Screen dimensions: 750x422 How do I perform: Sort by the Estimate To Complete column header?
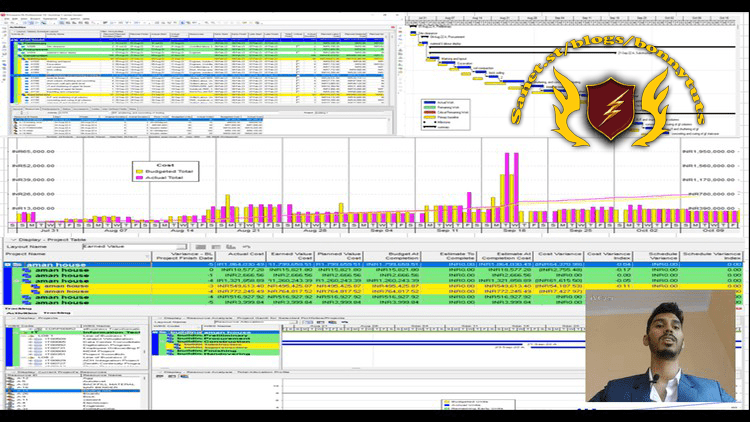pyautogui.click(x=448, y=256)
